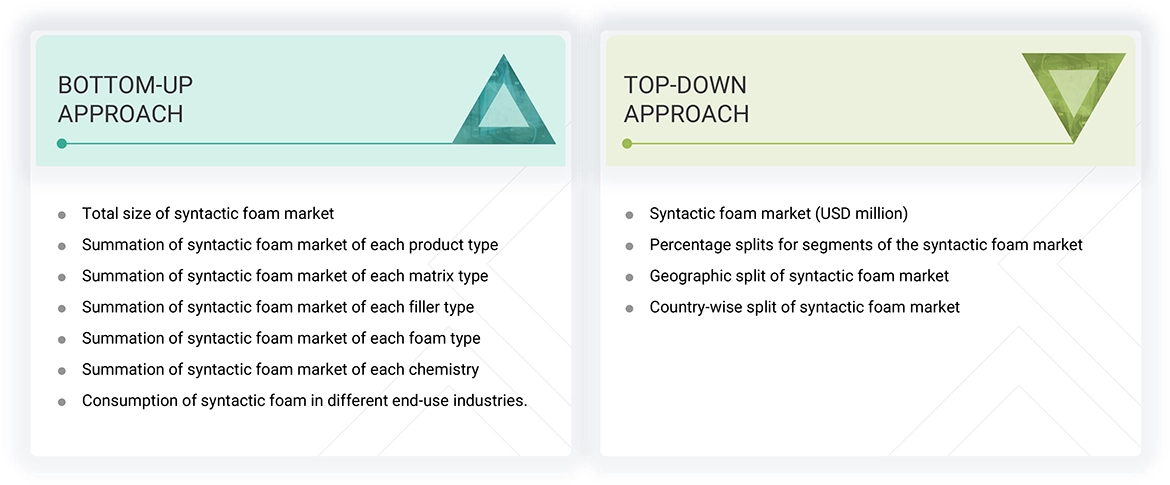
Task: Click the bullet beside 'Syntactic foam market (USD million)'
Action: 629,215
